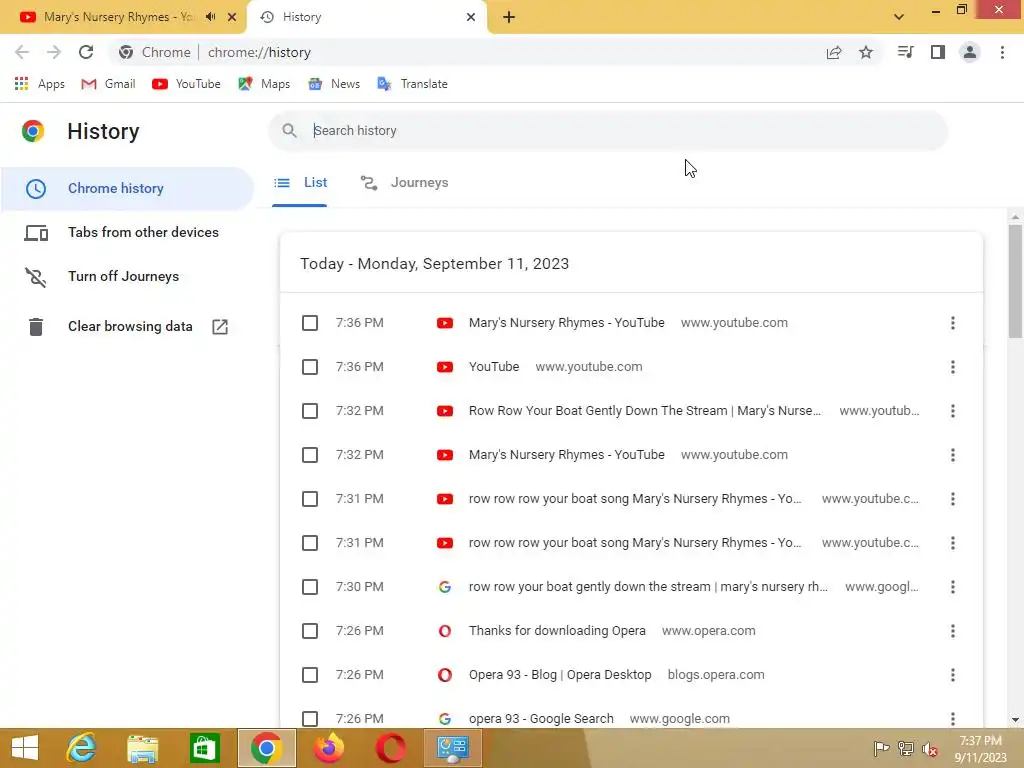Close the History tab
This screenshot has height=768, width=1024.
pyautogui.click(x=471, y=17)
